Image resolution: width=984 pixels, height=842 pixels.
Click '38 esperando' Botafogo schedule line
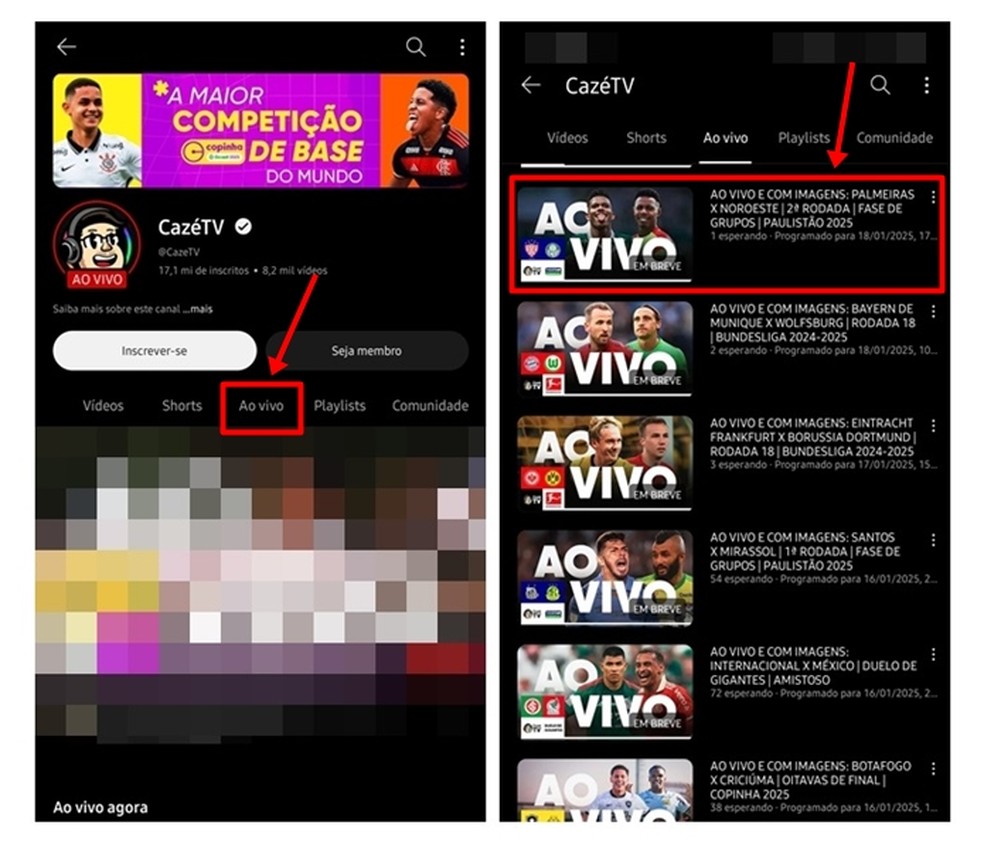click(823, 807)
